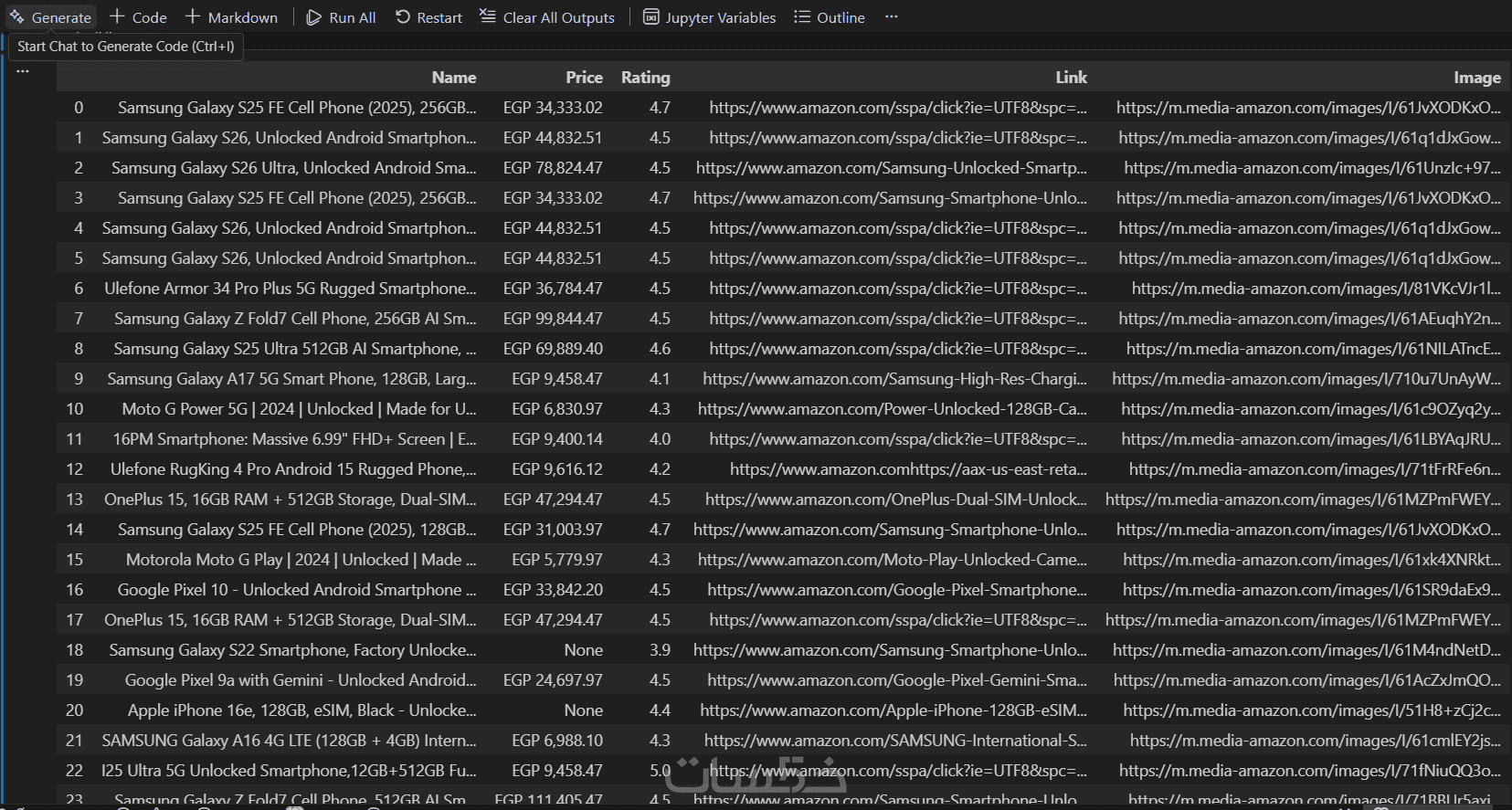The image size is (1512, 810).
Task: Select the price EGP 69,889.40
Action: pos(553,349)
